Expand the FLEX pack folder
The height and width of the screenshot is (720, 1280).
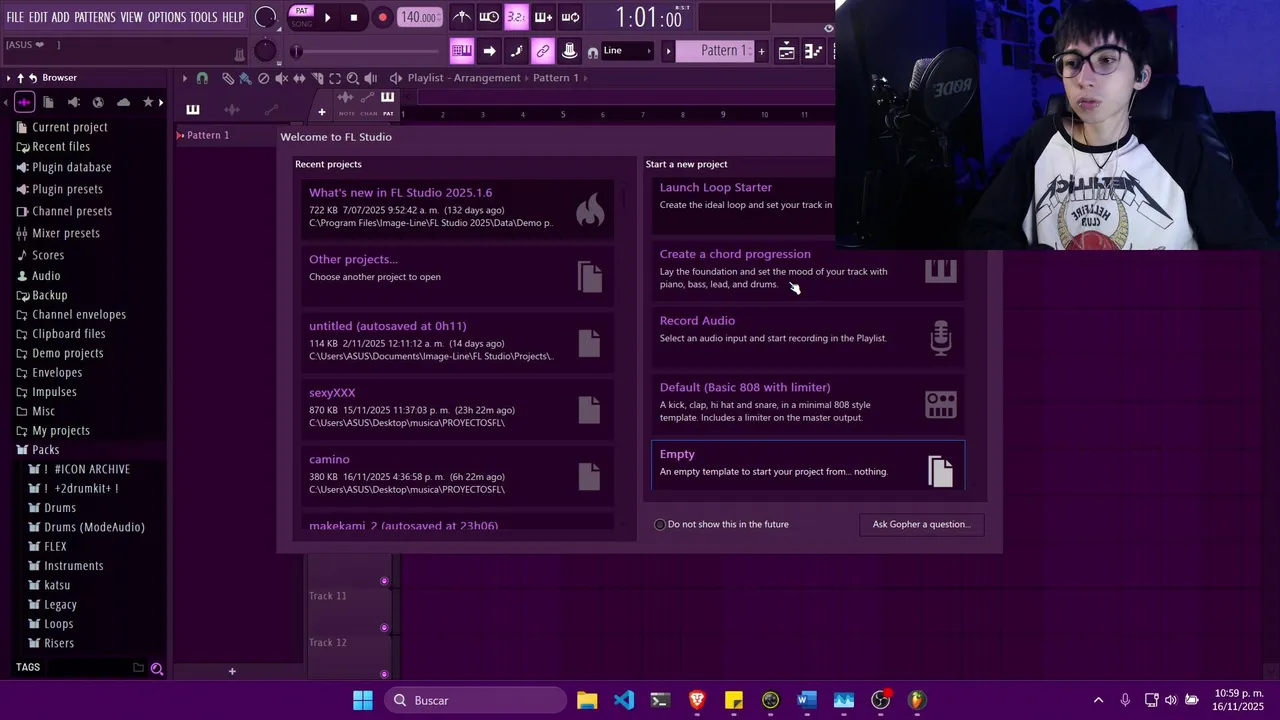47,546
